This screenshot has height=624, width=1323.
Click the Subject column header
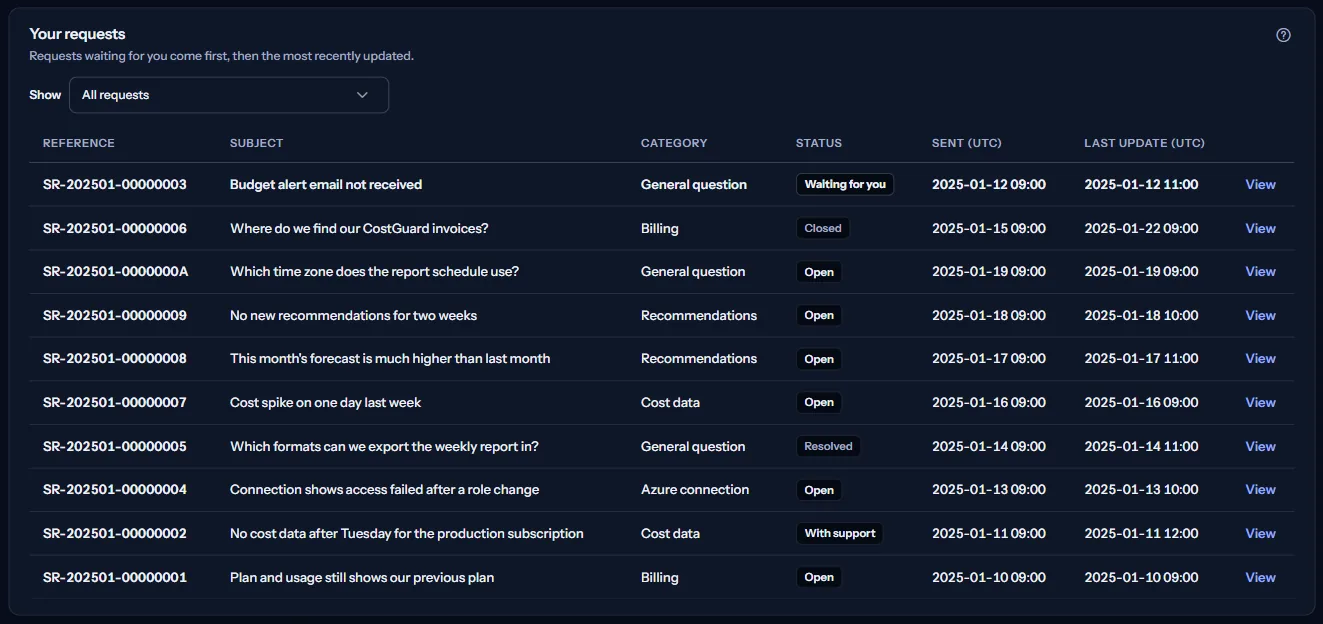pos(257,143)
